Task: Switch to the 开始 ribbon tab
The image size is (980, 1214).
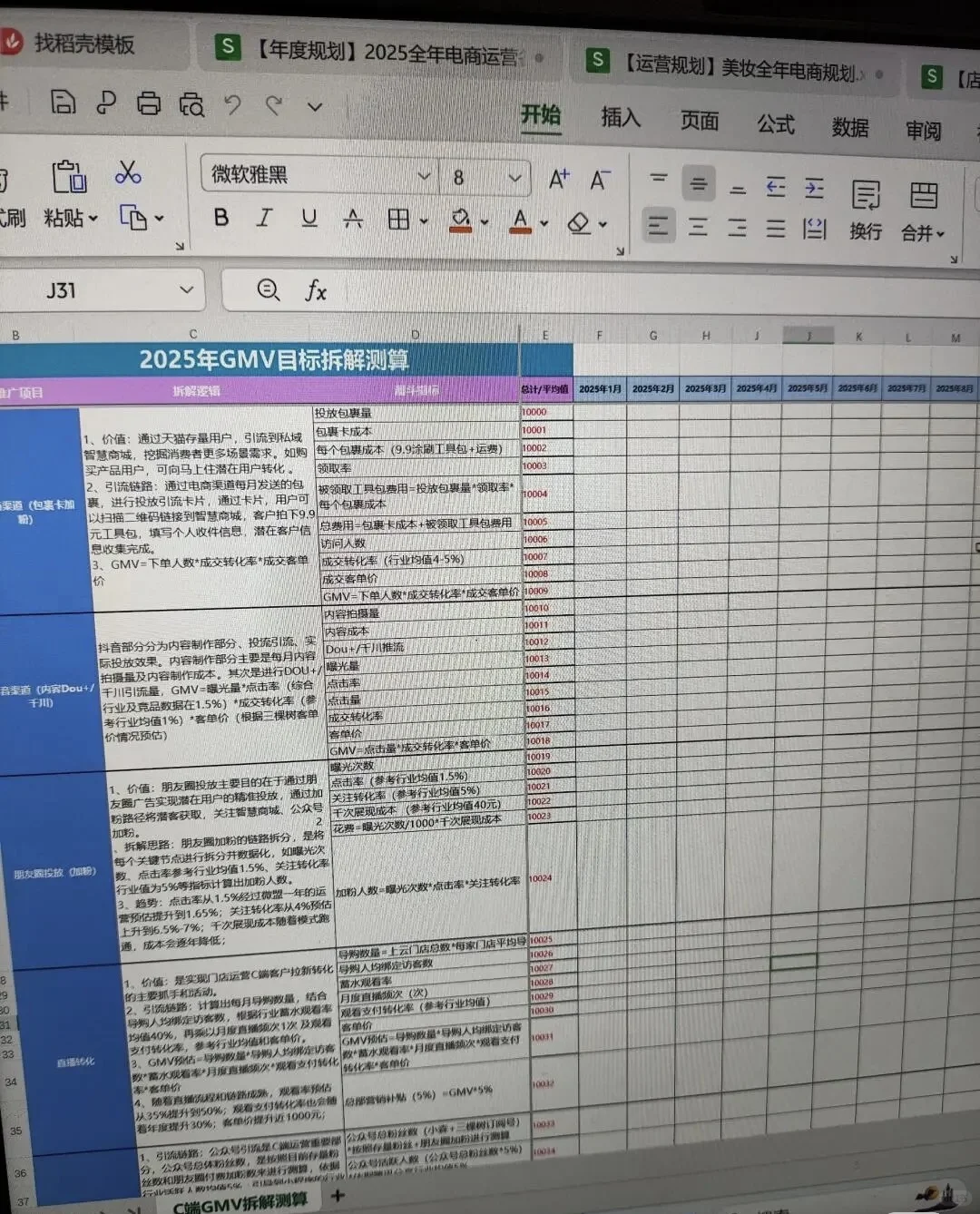Action: pyautogui.click(x=541, y=115)
